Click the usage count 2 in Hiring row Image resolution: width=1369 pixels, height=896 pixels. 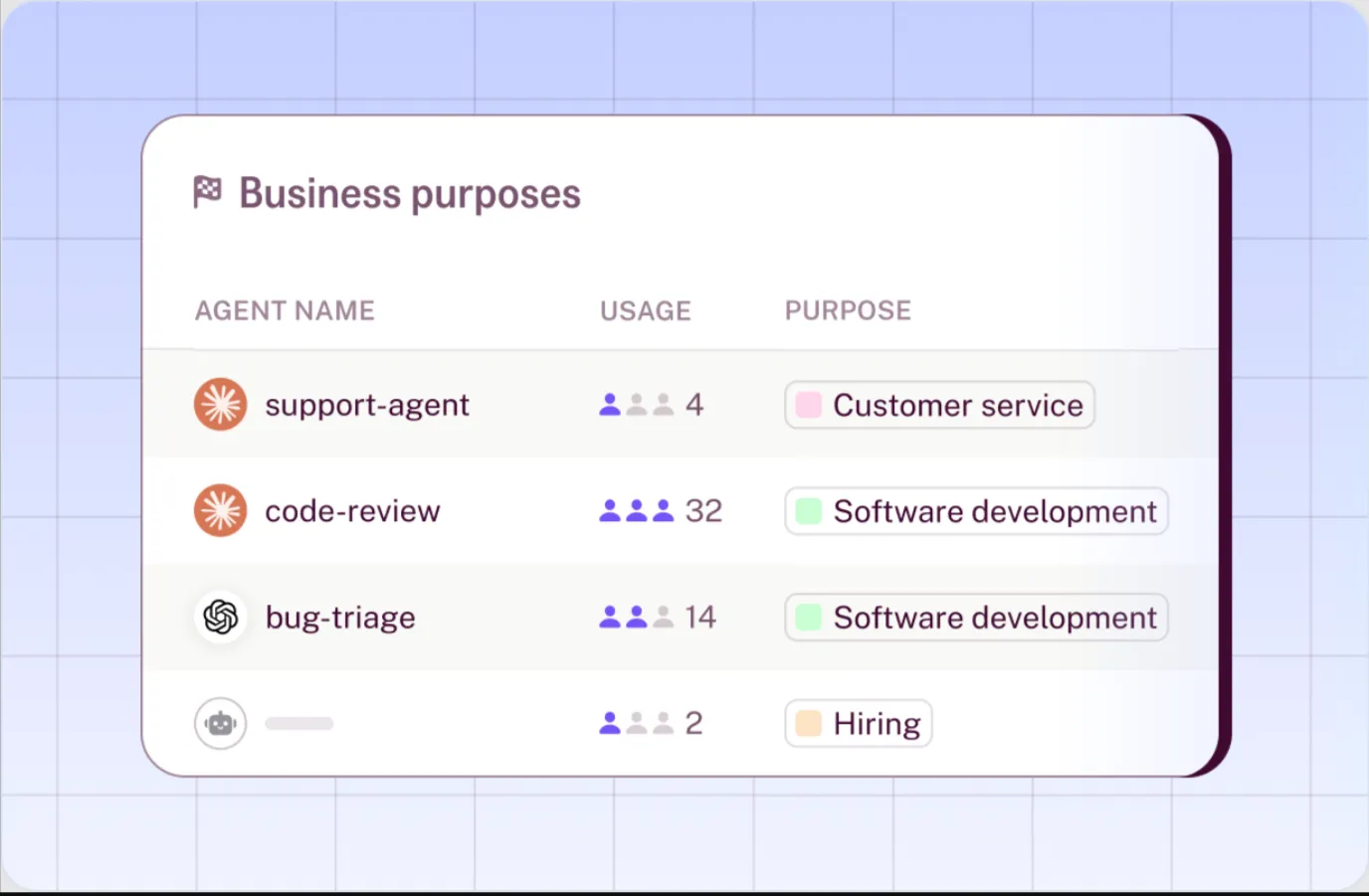point(694,723)
